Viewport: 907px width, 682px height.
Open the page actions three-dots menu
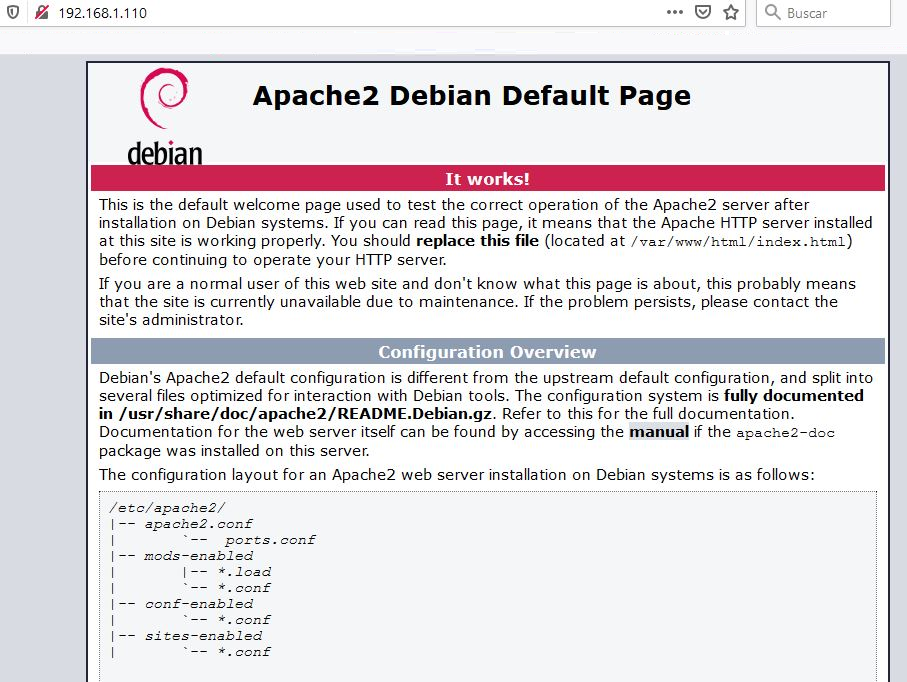(674, 12)
